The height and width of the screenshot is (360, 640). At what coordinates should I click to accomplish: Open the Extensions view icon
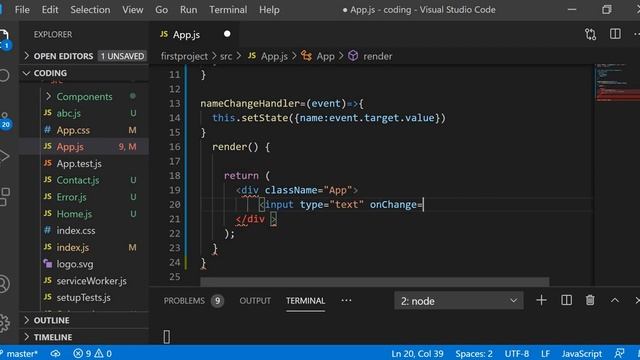click(x=4, y=197)
